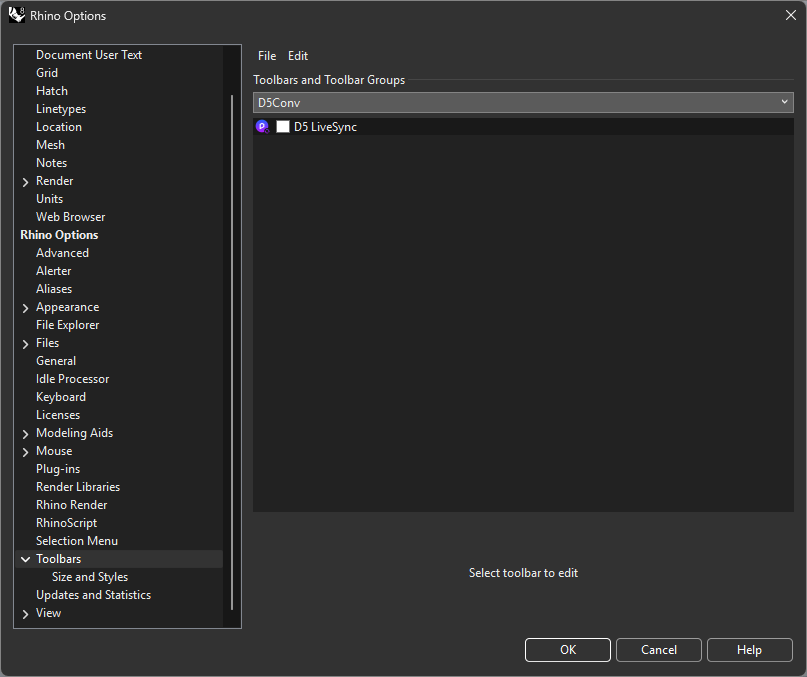Select Mesh in the tree
Viewport: 807px width, 677px height.
pyautogui.click(x=50, y=145)
